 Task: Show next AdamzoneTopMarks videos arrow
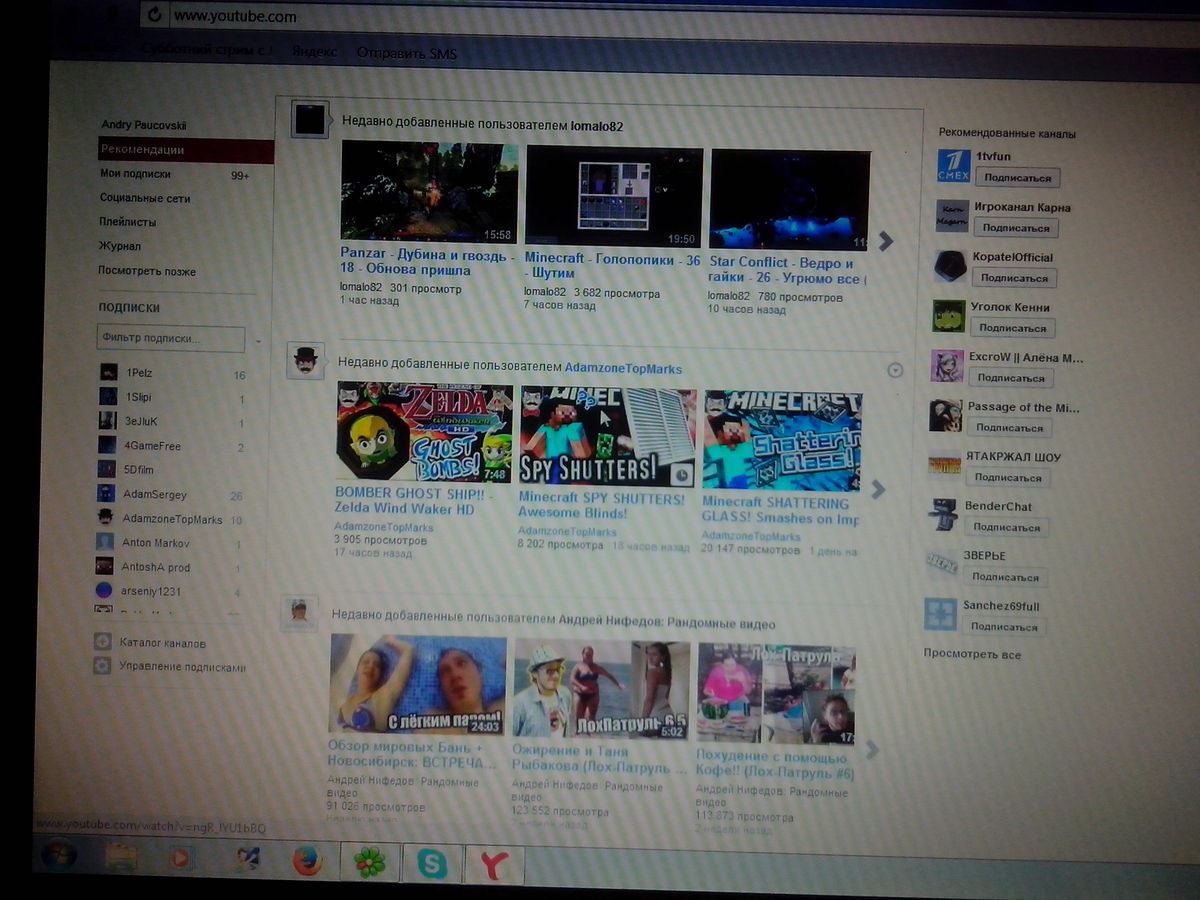tap(878, 489)
